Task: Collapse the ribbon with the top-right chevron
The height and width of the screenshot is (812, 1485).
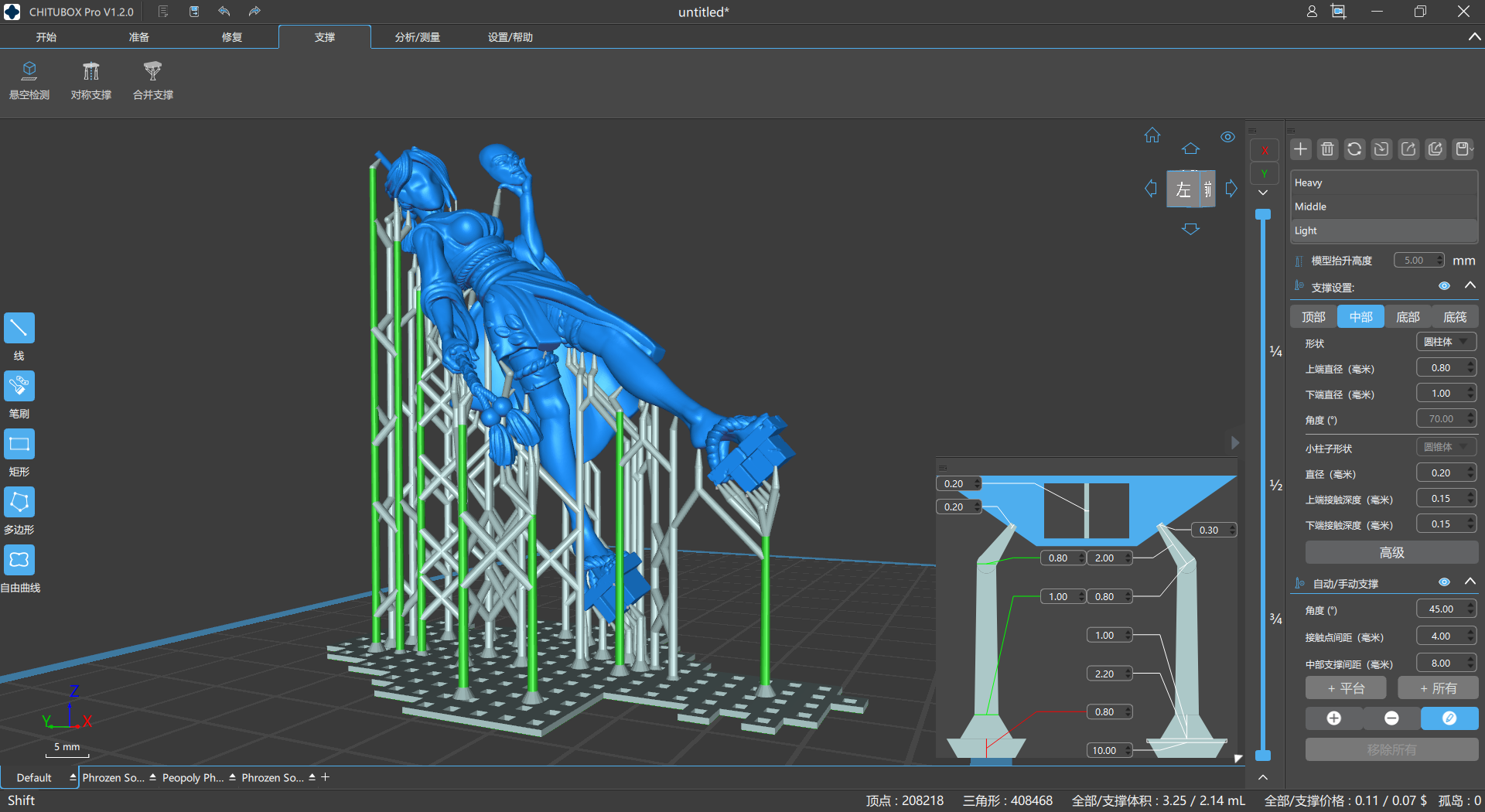Action: (x=1474, y=36)
